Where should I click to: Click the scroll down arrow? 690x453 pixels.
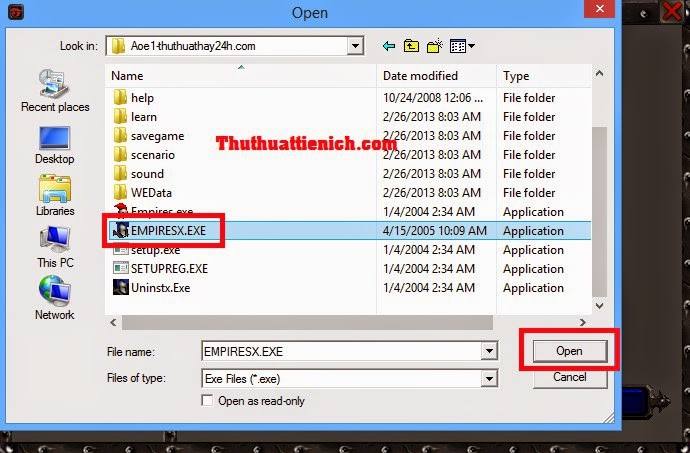point(599,305)
